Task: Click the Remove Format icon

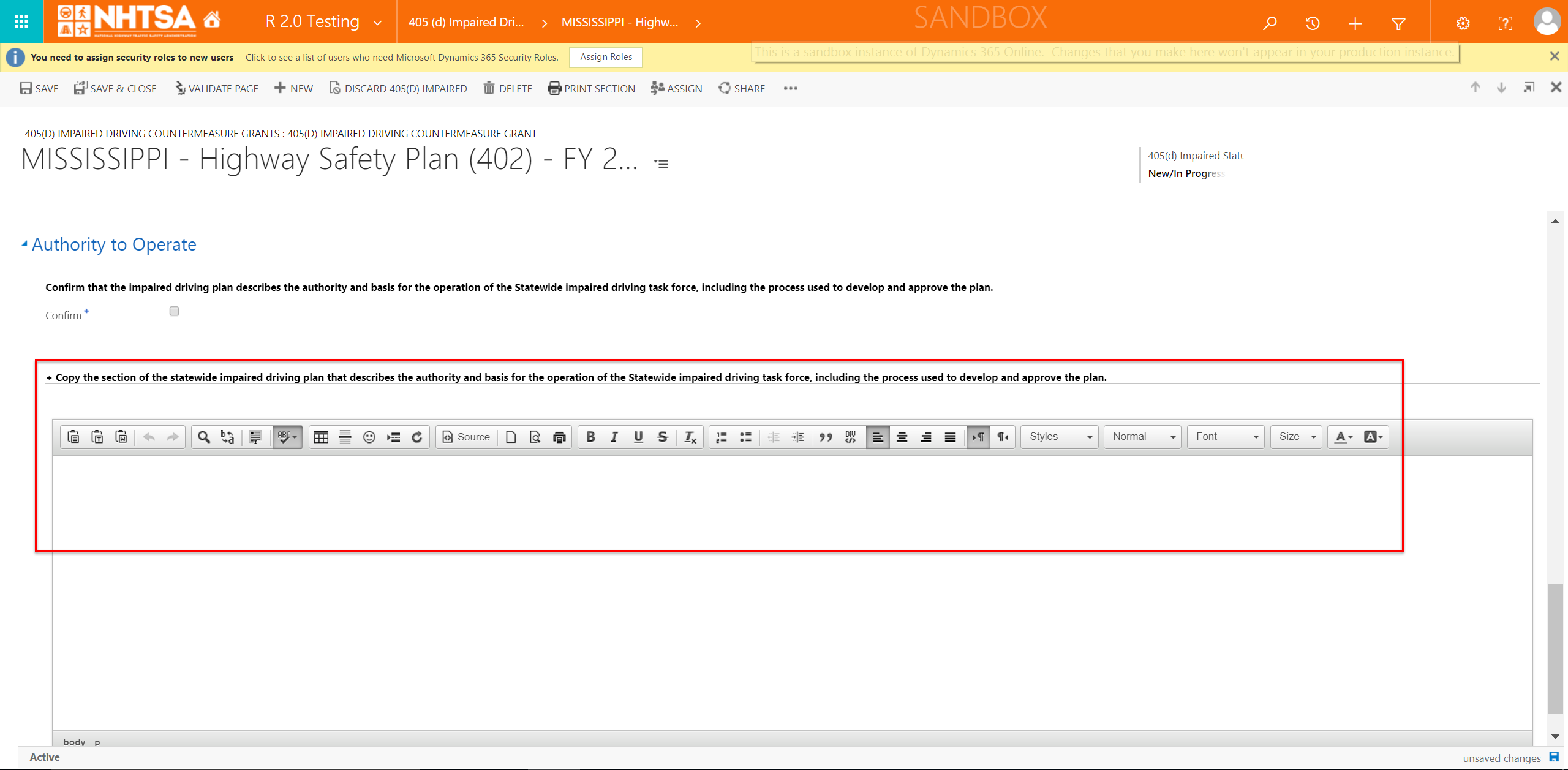Action: point(690,437)
